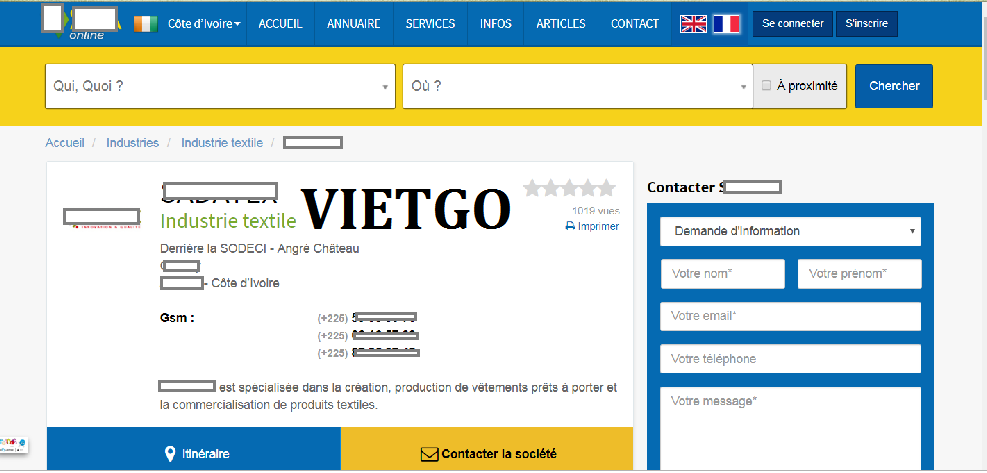The width and height of the screenshot is (987, 473).
Task: Open the CONTACT menu item
Action: point(635,24)
